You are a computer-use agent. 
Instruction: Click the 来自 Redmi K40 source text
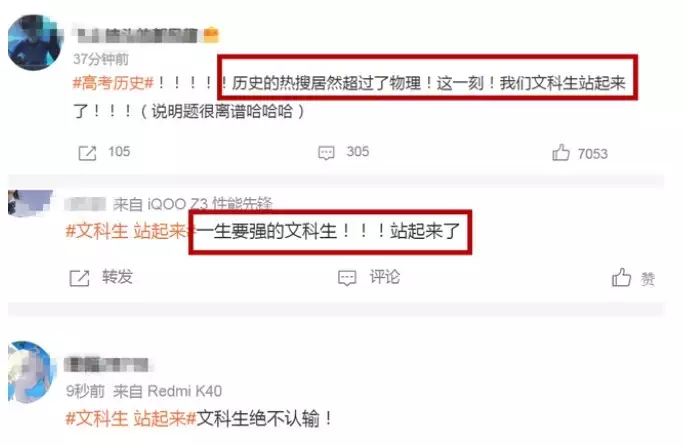[168, 391]
